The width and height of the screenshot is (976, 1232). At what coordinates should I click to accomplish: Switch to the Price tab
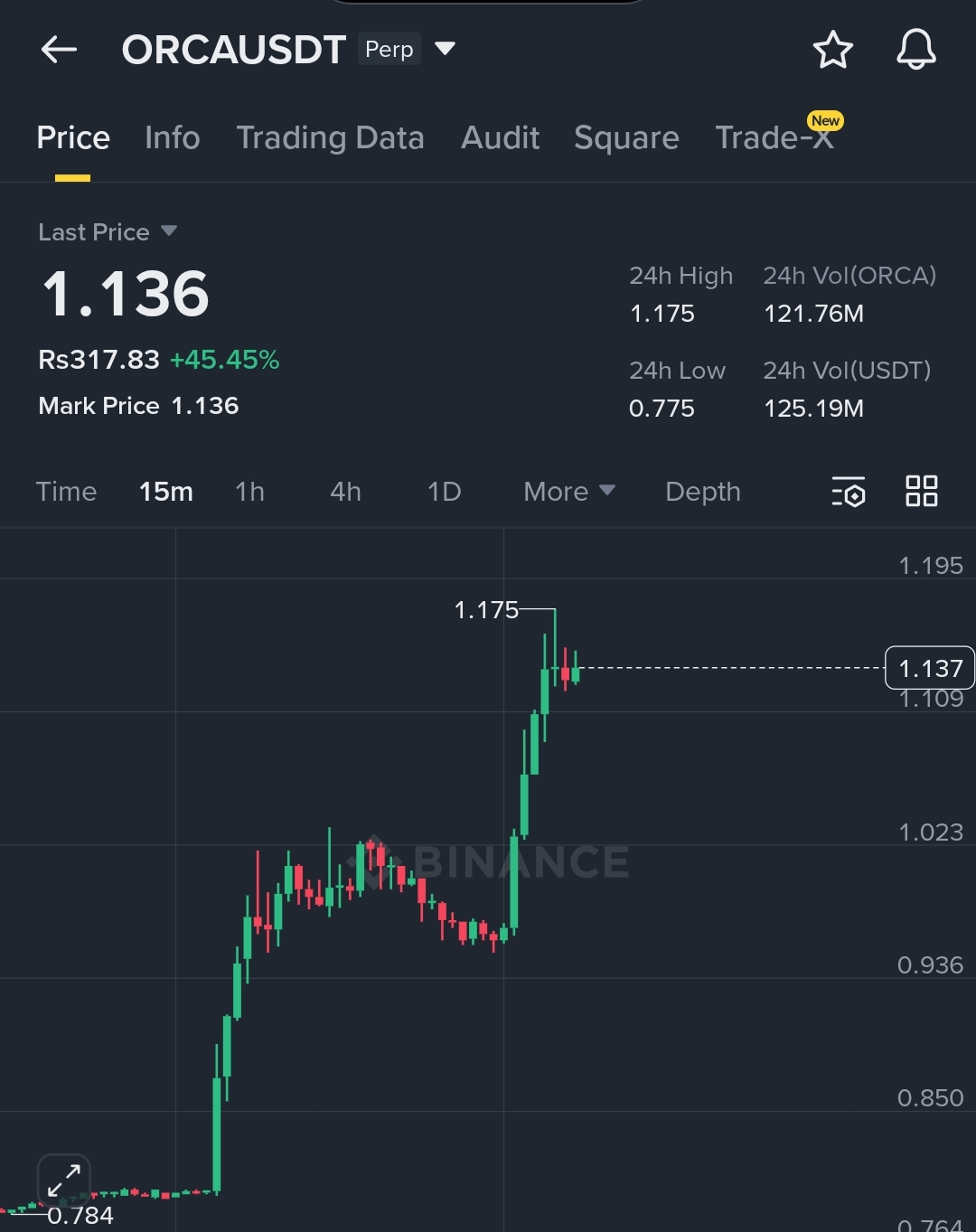73,137
